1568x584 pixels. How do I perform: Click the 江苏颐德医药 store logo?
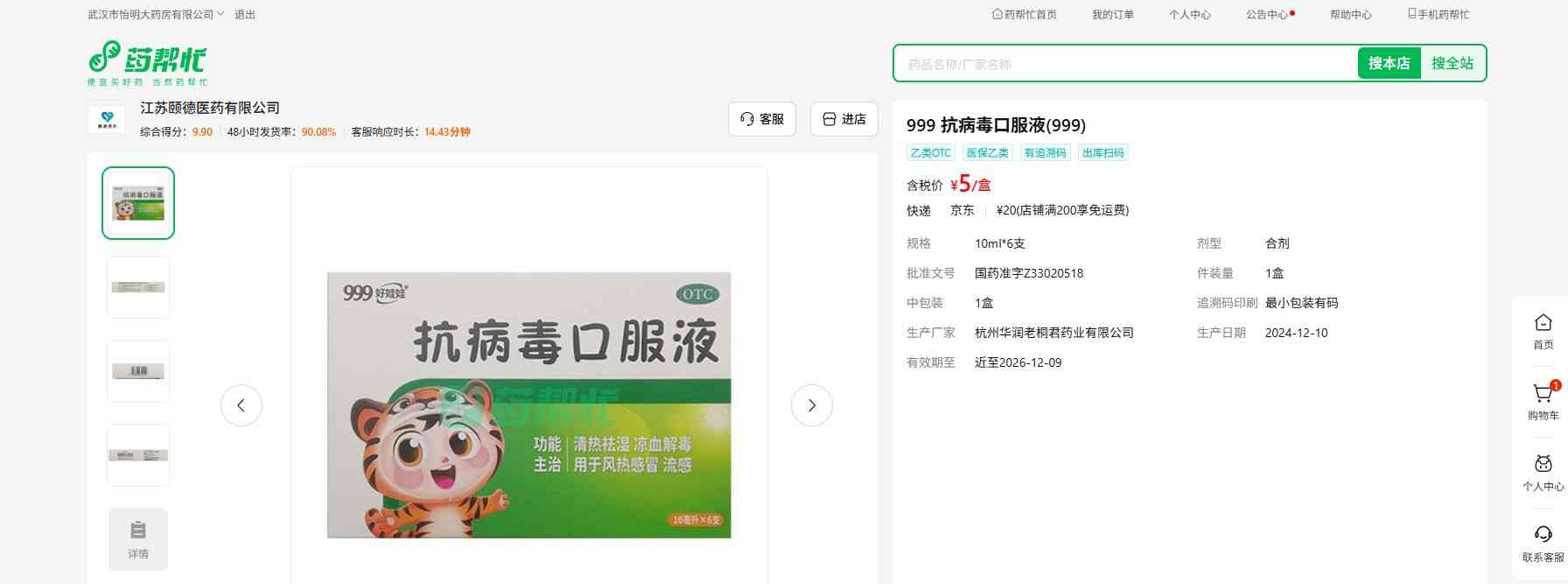107,120
